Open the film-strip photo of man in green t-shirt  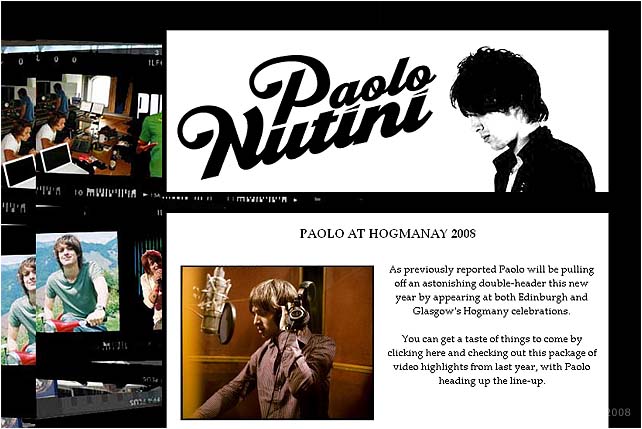pyautogui.click(x=78, y=282)
